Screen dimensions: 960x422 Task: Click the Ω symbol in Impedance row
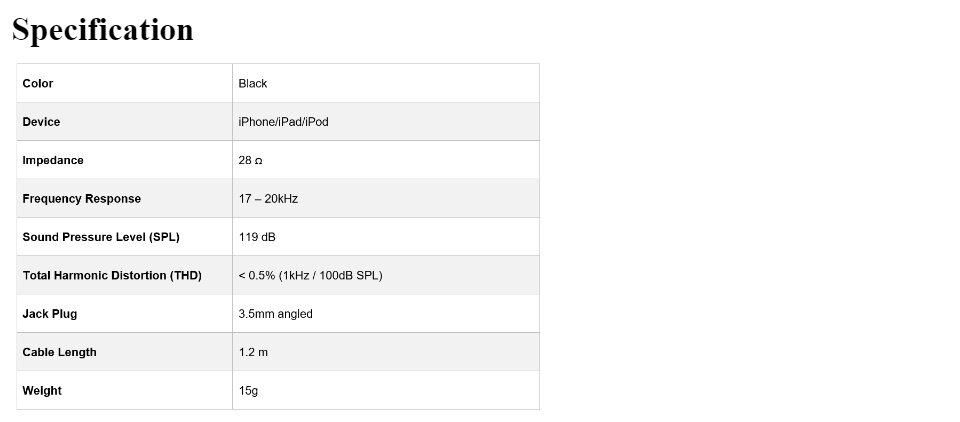tap(258, 162)
